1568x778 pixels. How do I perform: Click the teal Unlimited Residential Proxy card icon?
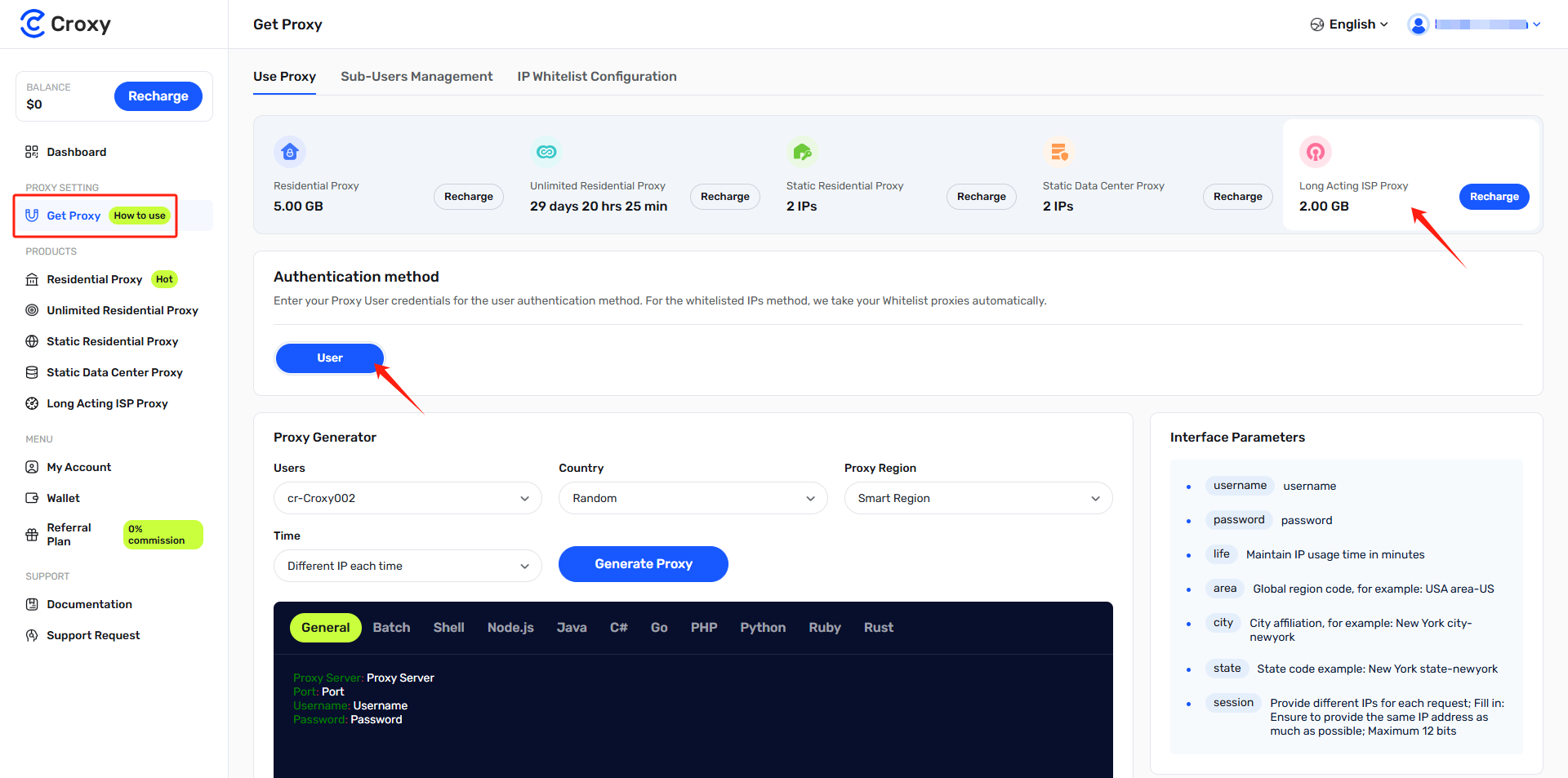(546, 152)
